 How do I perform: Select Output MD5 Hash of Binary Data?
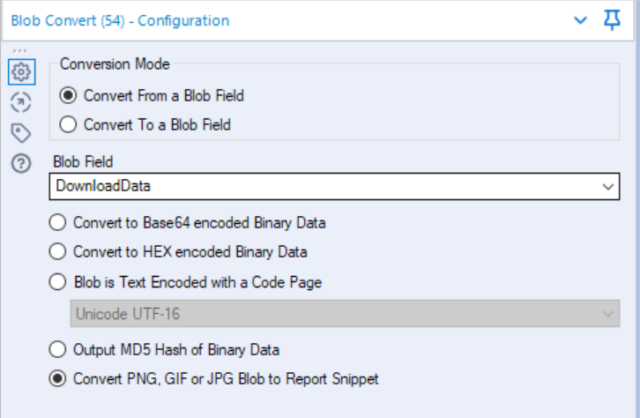click(x=164, y=350)
